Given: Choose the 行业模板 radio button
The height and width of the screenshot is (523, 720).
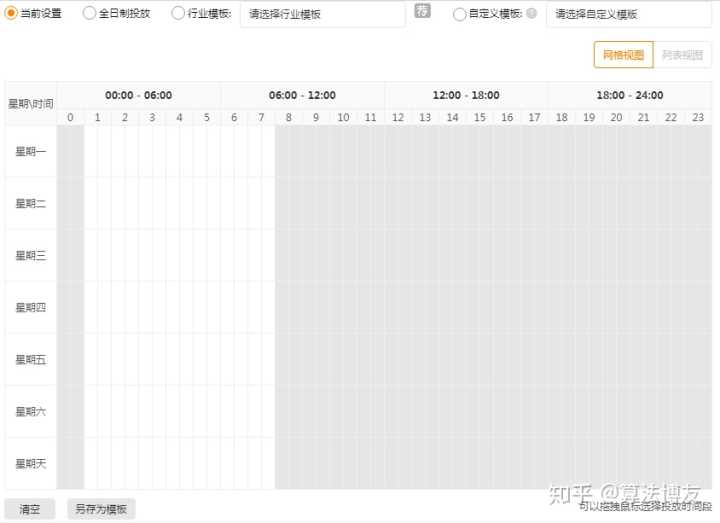Looking at the screenshot, I should coord(178,14).
